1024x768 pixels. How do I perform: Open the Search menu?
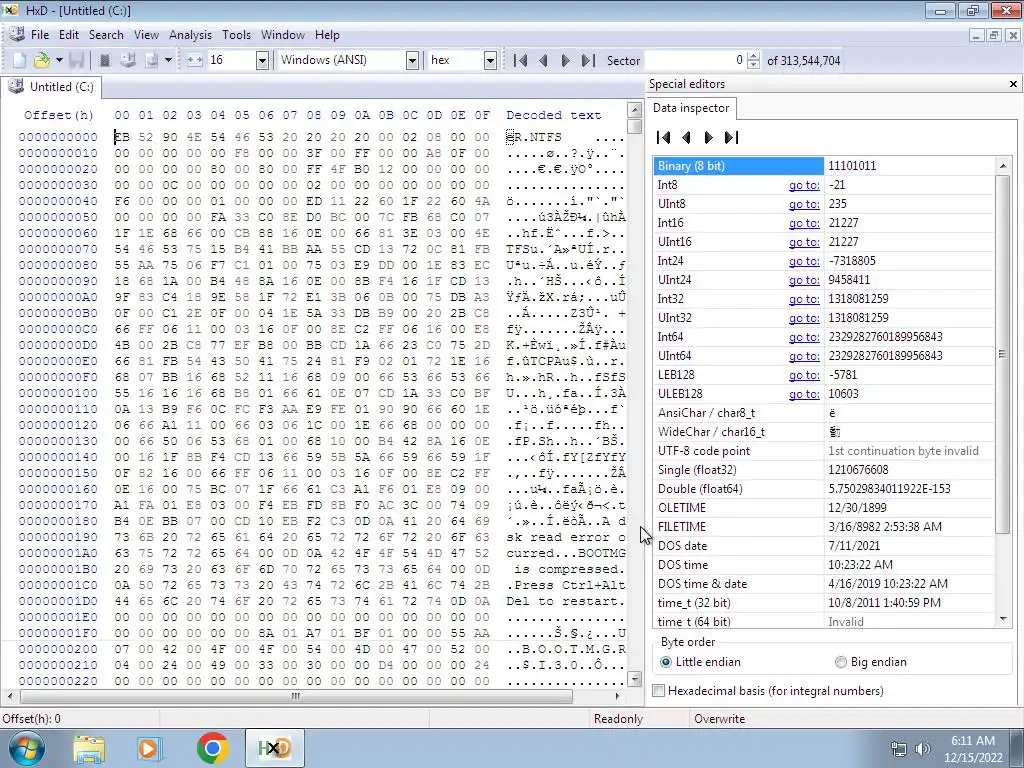click(x=106, y=35)
